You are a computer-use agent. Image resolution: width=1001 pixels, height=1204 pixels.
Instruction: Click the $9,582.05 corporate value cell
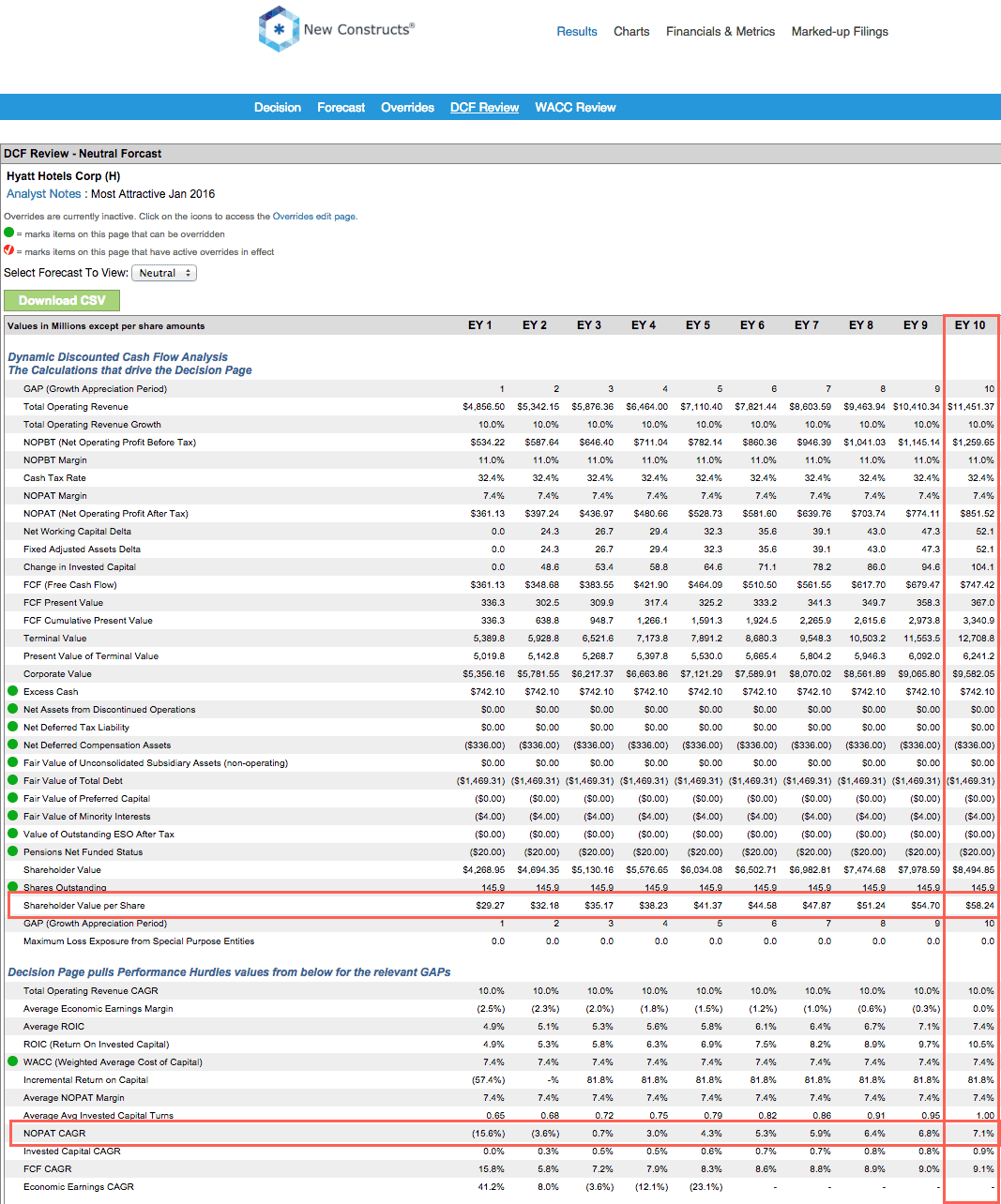974,673
